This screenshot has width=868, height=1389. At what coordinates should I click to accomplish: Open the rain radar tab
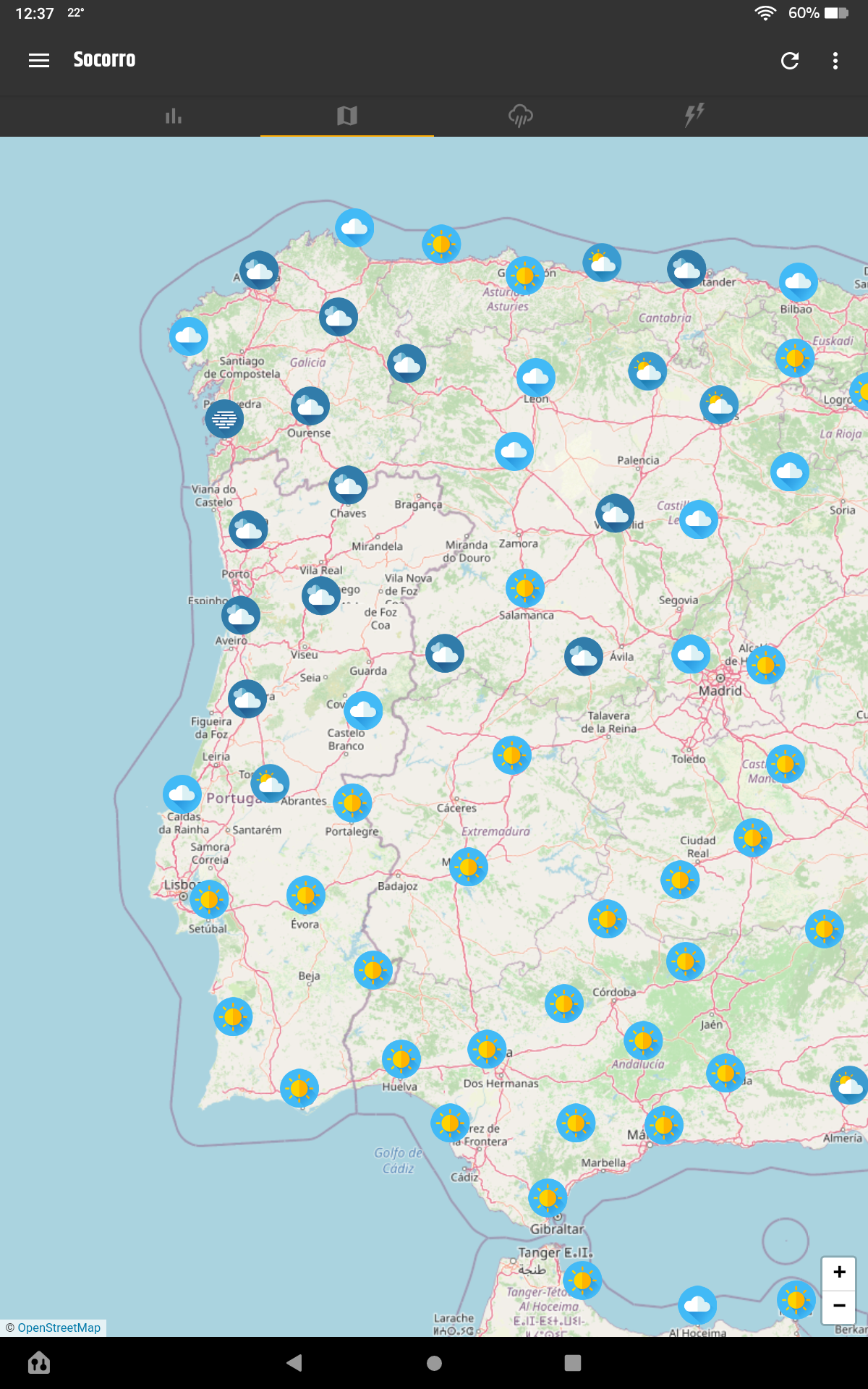click(521, 116)
